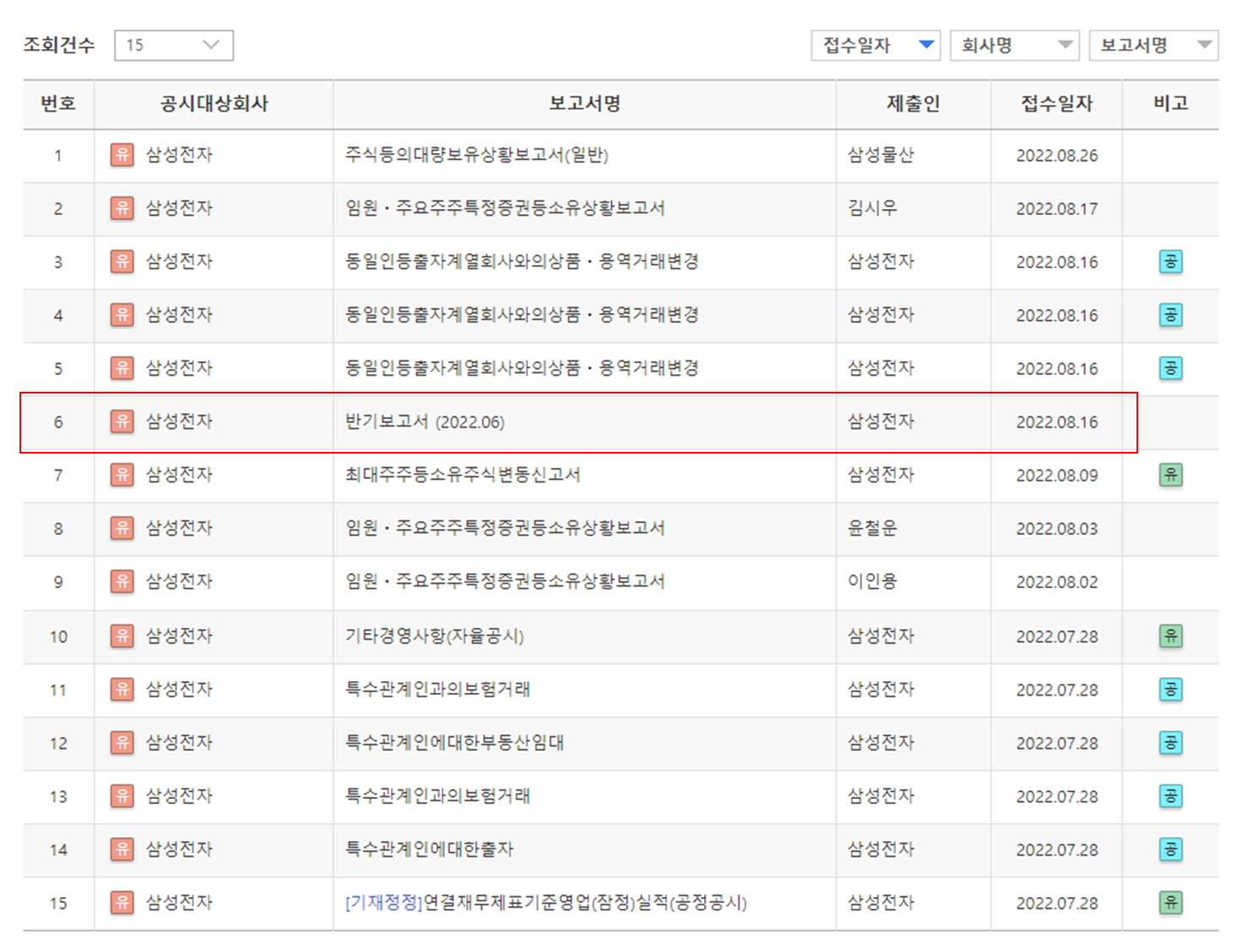Click the blue 공 remark icon in row 5

1170,368
